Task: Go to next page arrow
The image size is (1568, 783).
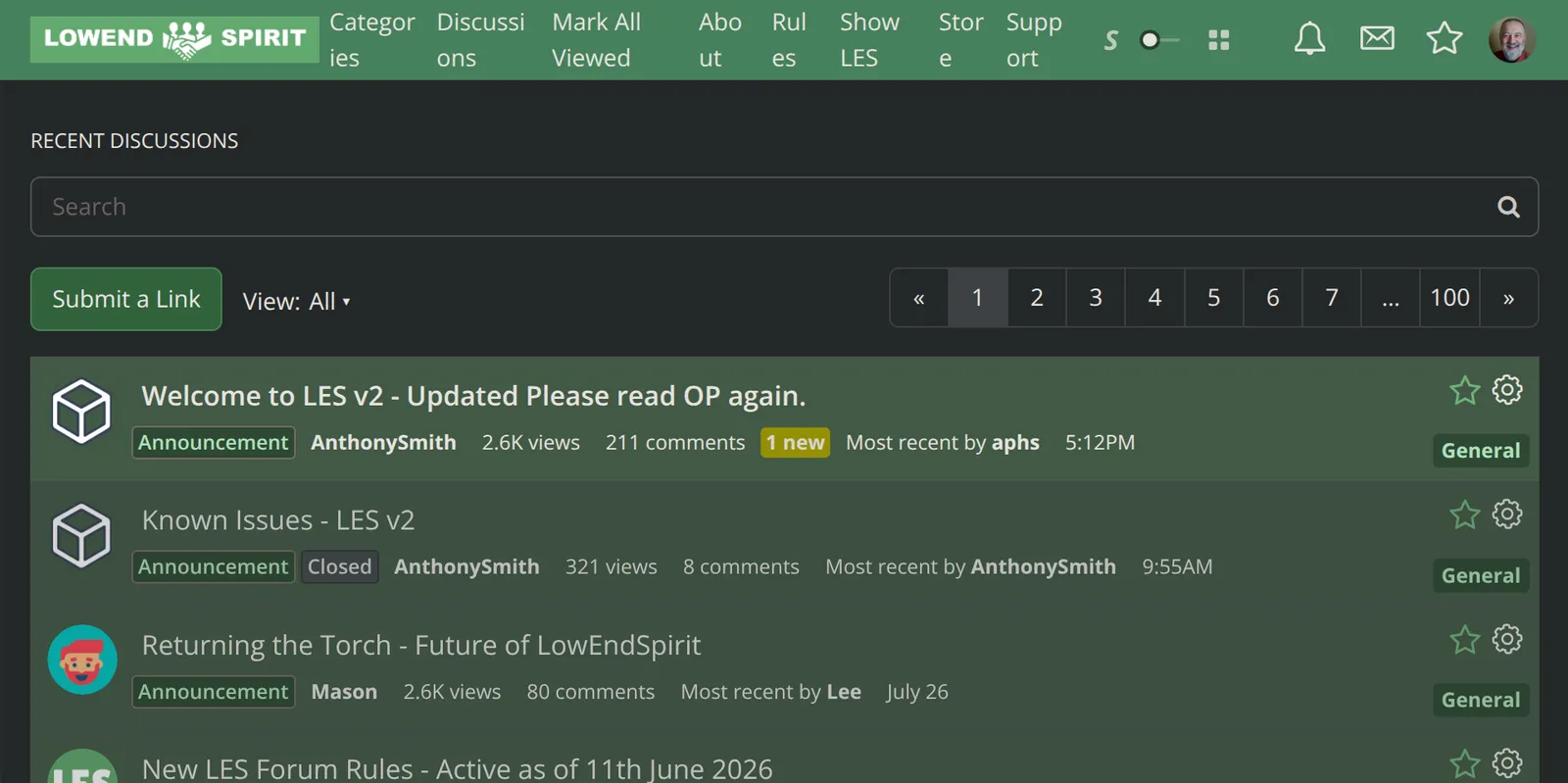Action: [x=1509, y=298]
